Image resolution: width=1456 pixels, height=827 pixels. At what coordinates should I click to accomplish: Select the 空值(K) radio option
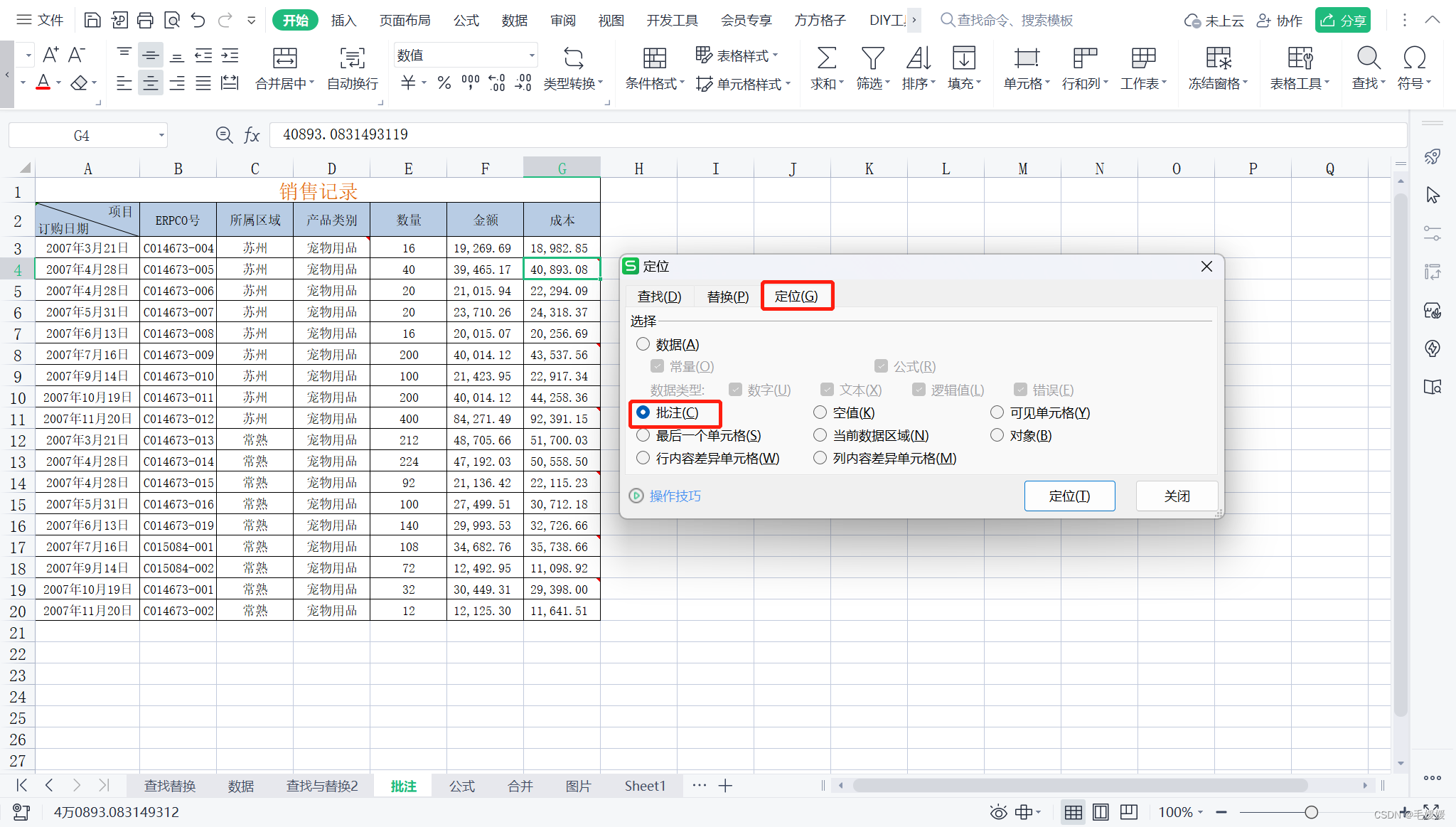(820, 412)
